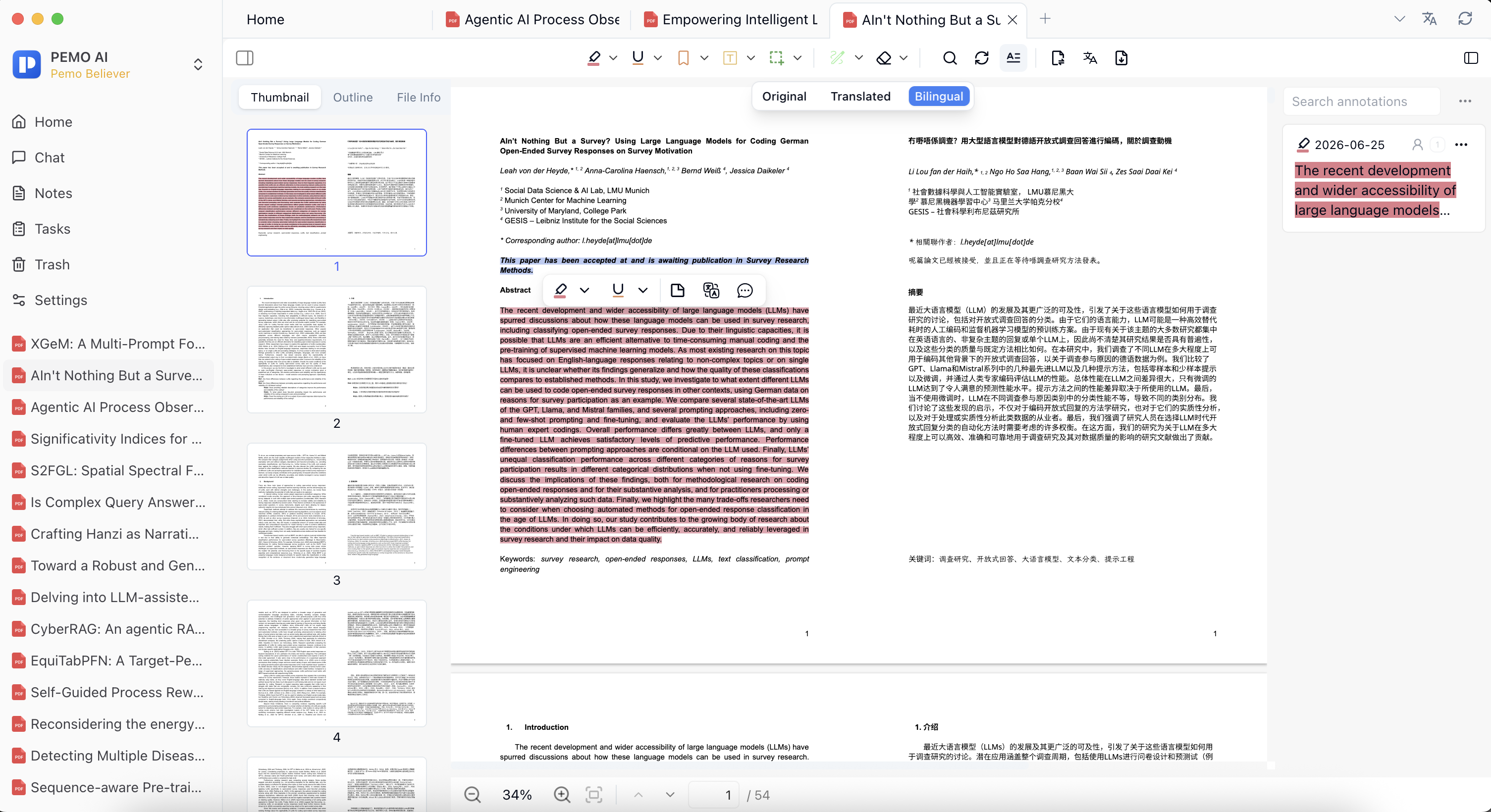Click the sync icon in title bar
Screen dimensions: 1491x812
[x=1465, y=18]
